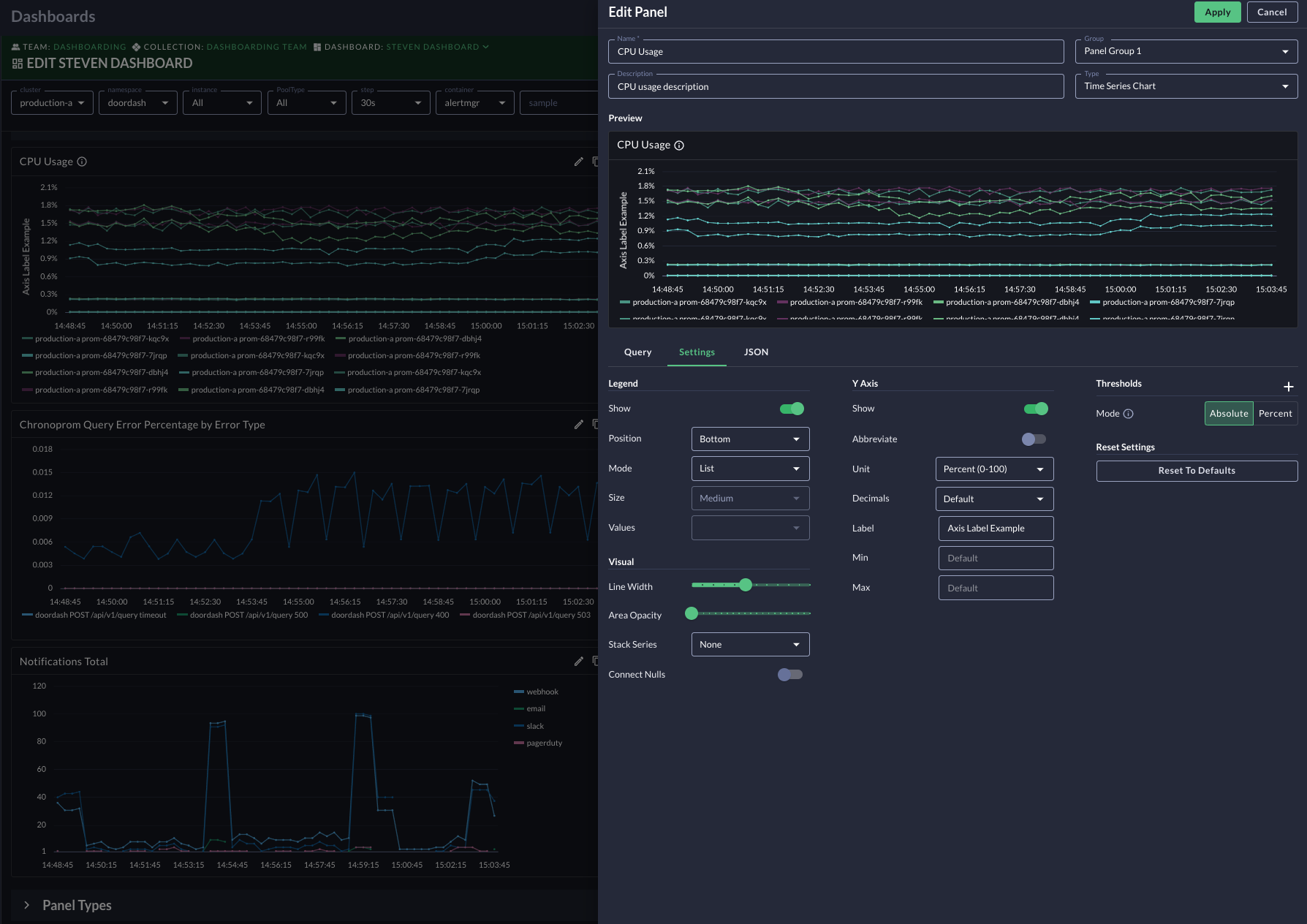Open the cluster dropdown showing production-a
This screenshot has height=924, width=1307.
tap(52, 103)
